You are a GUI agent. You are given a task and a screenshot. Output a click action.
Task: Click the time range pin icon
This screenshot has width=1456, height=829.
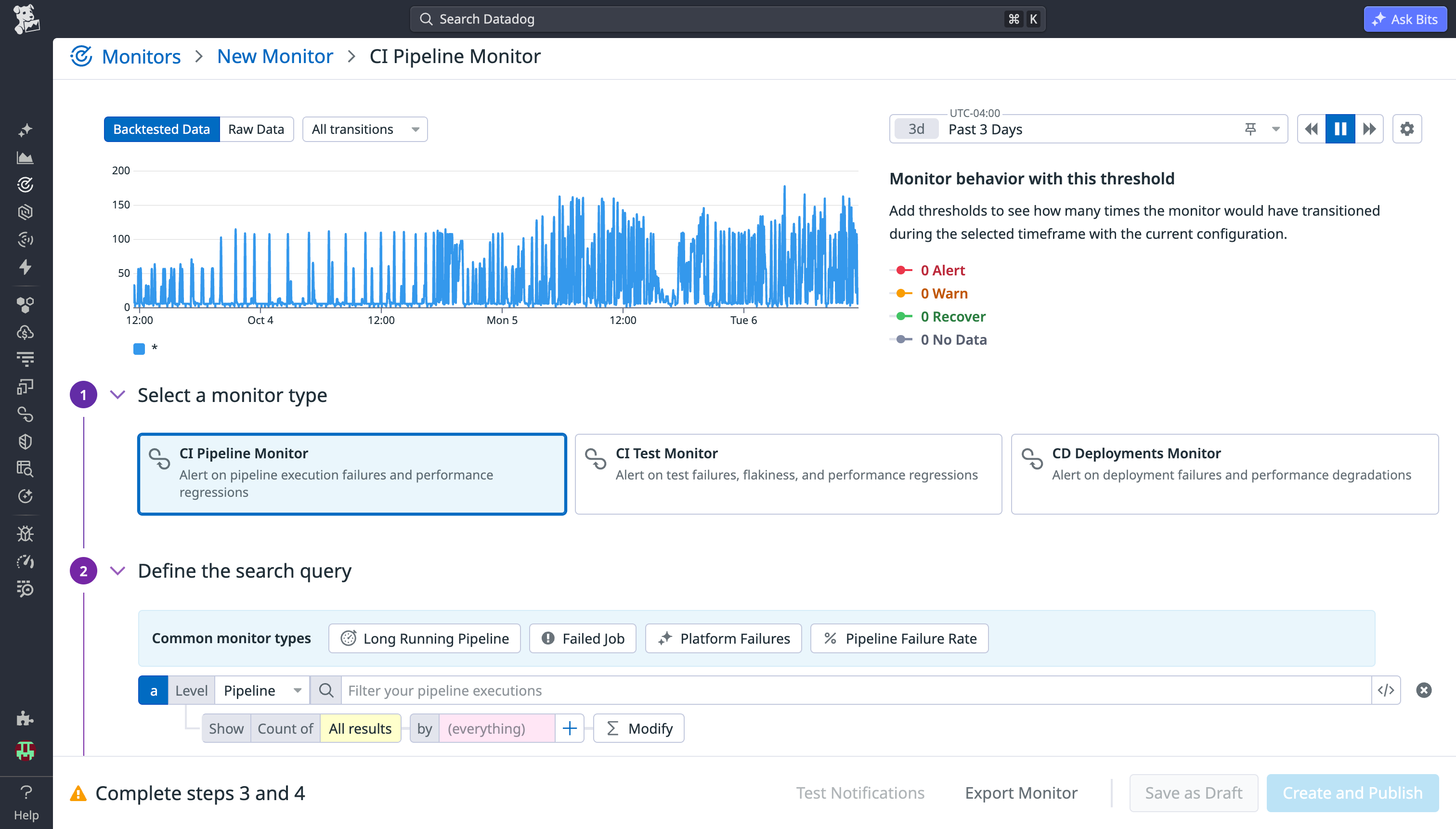pyautogui.click(x=1250, y=129)
